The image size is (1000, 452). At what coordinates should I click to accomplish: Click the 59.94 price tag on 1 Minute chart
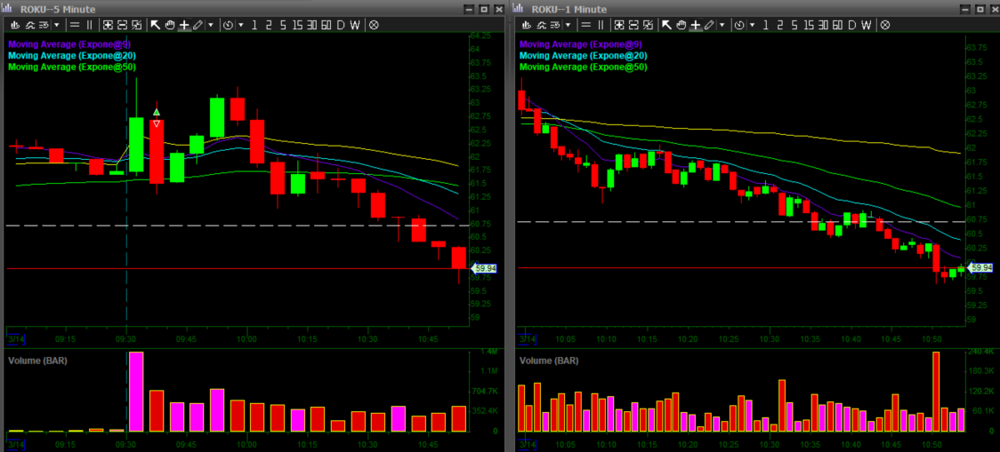pos(981,268)
